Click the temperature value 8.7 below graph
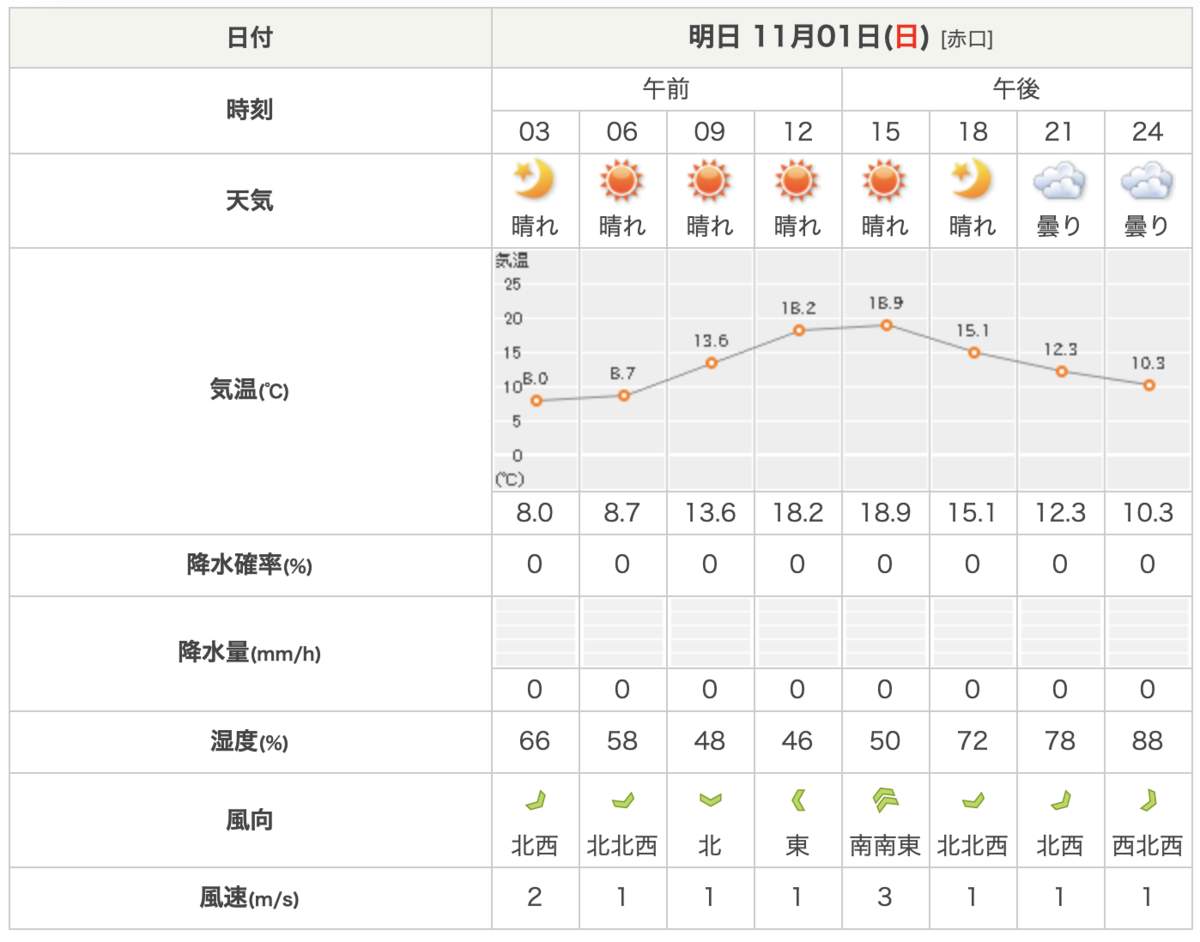 [x=622, y=514]
